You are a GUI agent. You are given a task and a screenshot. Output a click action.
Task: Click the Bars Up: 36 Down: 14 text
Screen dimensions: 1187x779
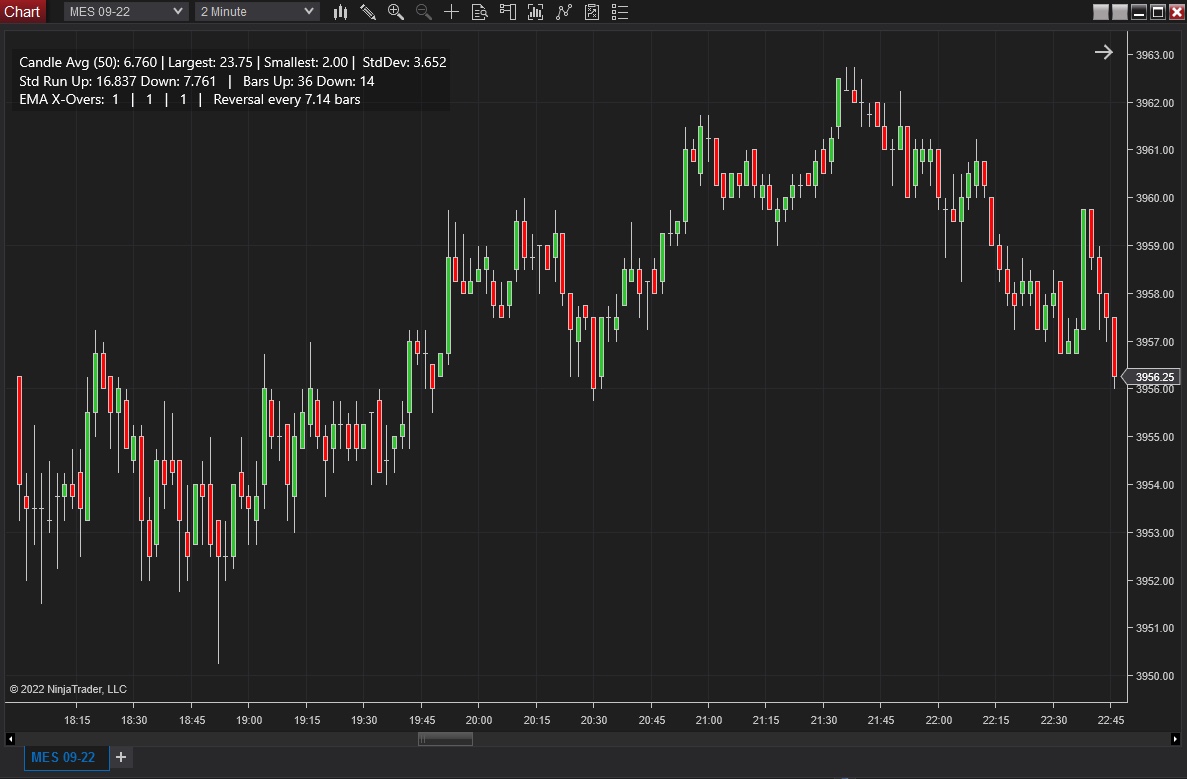point(309,81)
